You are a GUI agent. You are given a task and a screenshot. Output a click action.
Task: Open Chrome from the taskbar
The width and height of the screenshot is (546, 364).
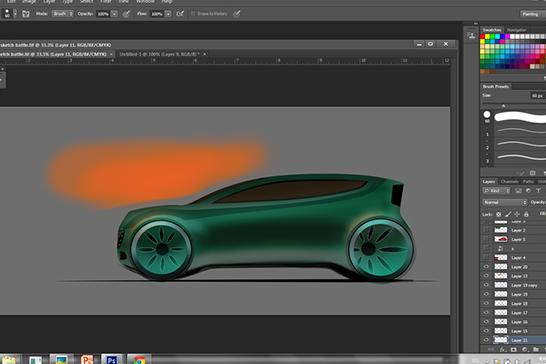139,359
